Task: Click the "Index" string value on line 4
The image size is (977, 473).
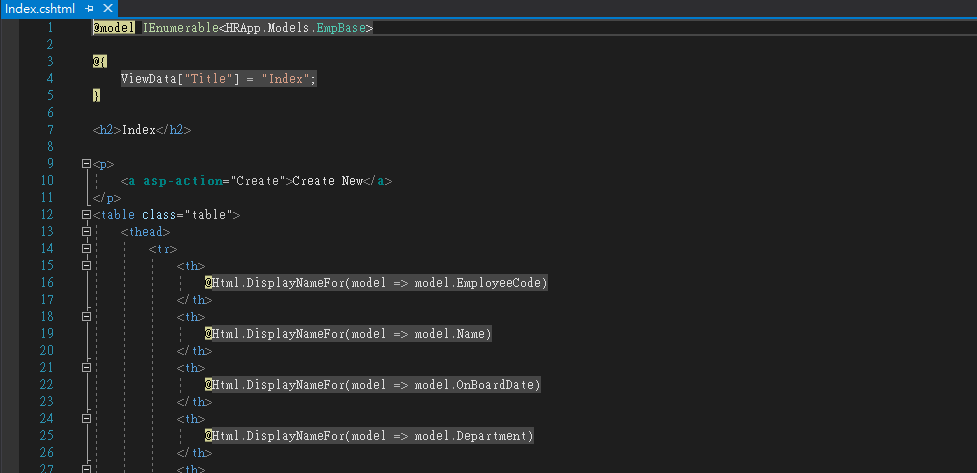Action: (x=285, y=79)
